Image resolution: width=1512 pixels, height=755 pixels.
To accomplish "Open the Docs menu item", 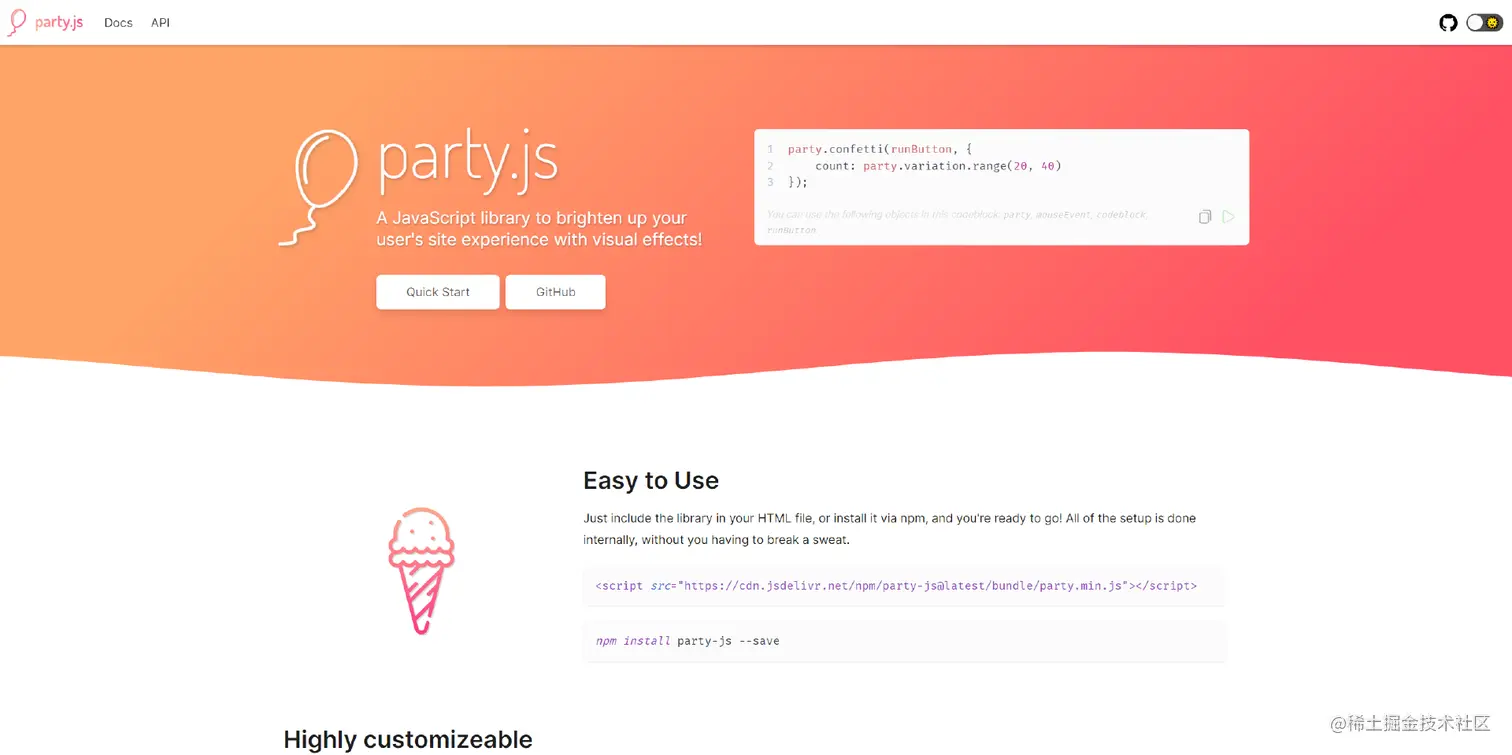I will click(x=118, y=22).
